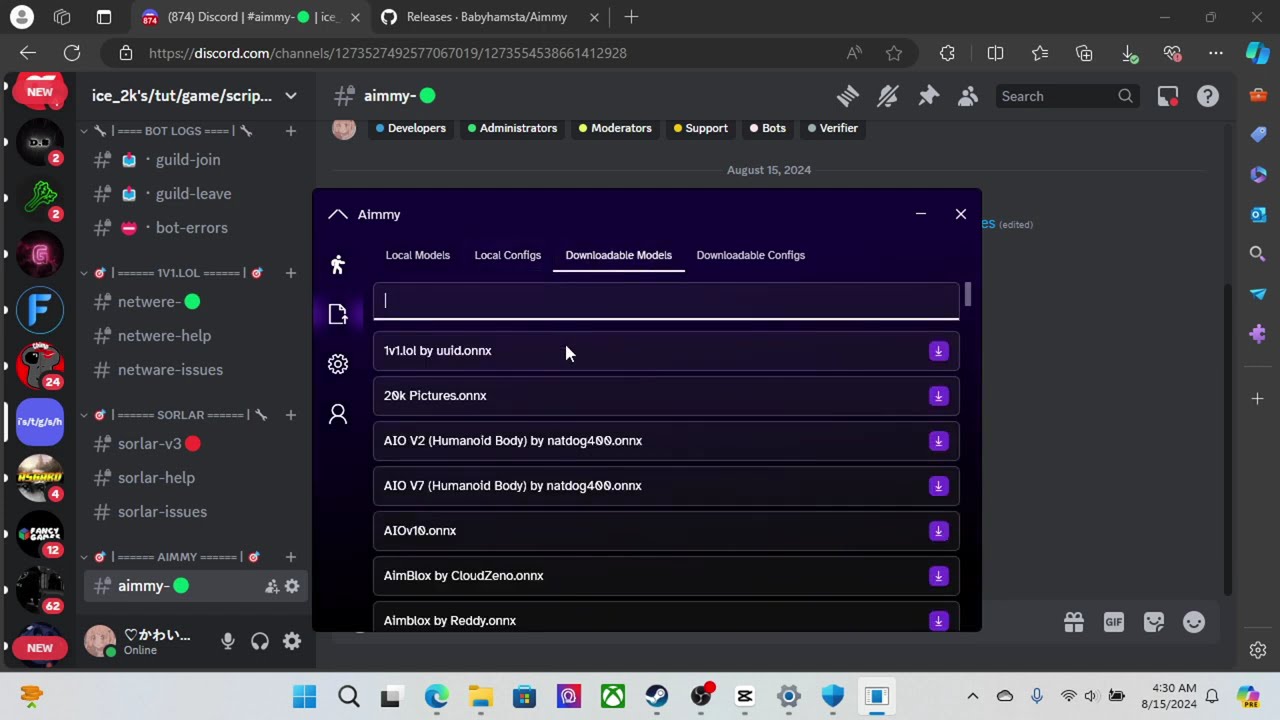Viewport: 1280px width, 720px height.
Task: Open Steam from the taskbar
Action: pyautogui.click(x=656, y=696)
